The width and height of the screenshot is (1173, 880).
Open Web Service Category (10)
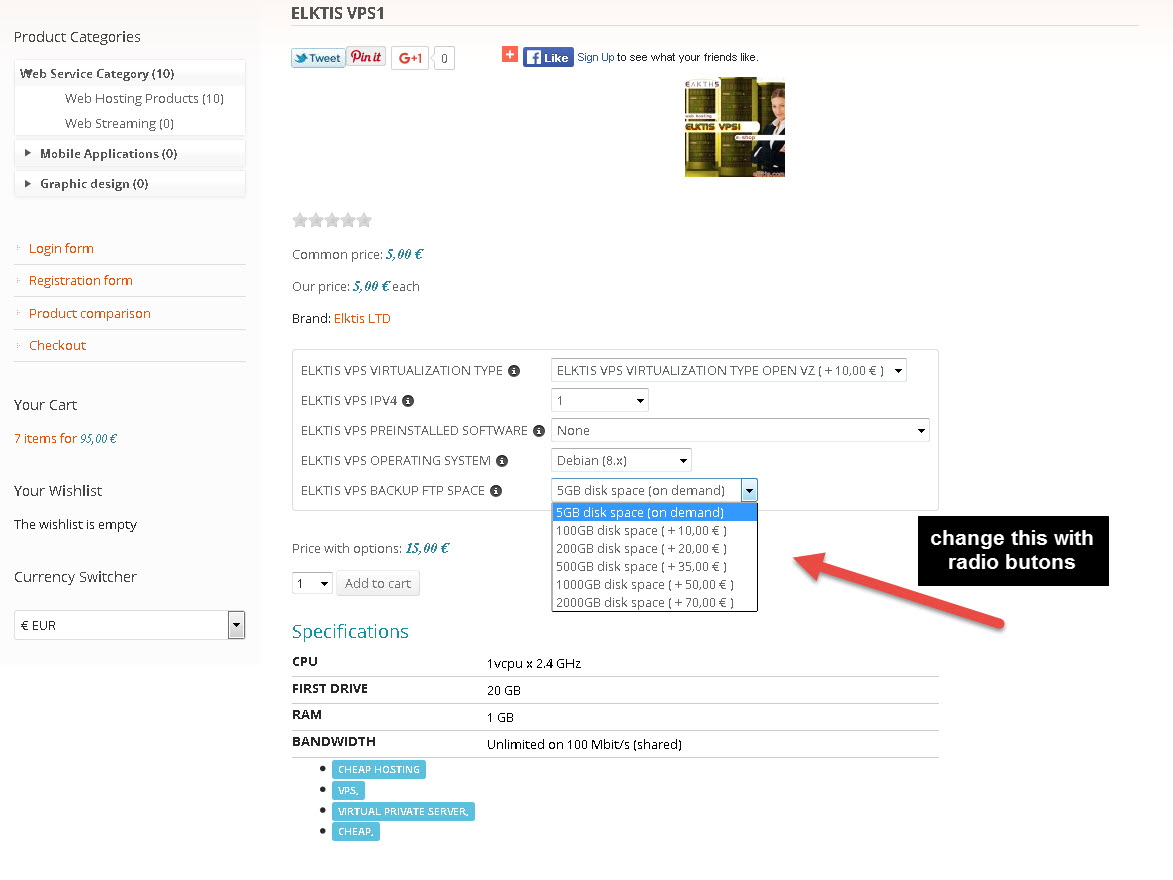[97, 74]
